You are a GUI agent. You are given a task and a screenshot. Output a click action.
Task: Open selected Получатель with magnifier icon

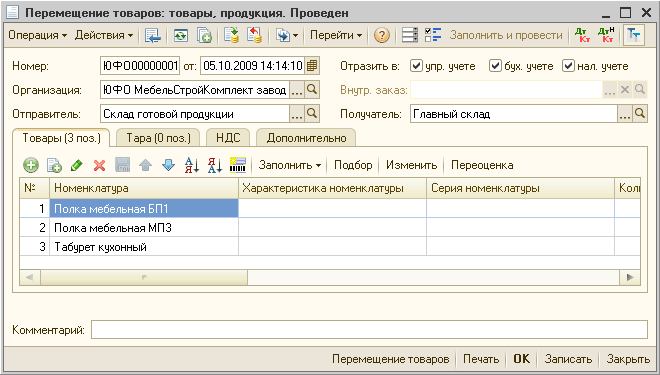(640, 114)
